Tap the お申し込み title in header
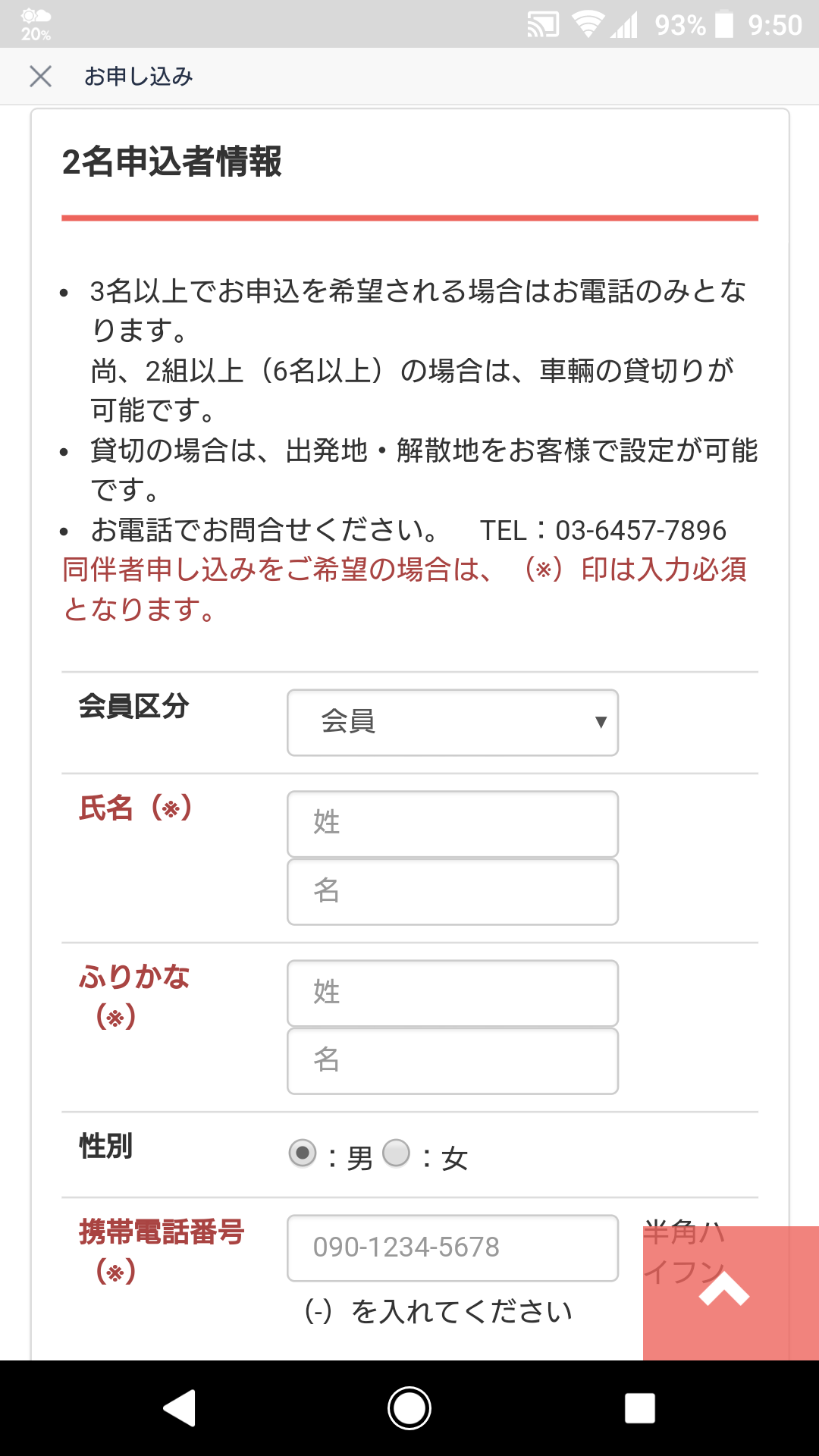Screen dimensions: 819x1456 coord(139,76)
